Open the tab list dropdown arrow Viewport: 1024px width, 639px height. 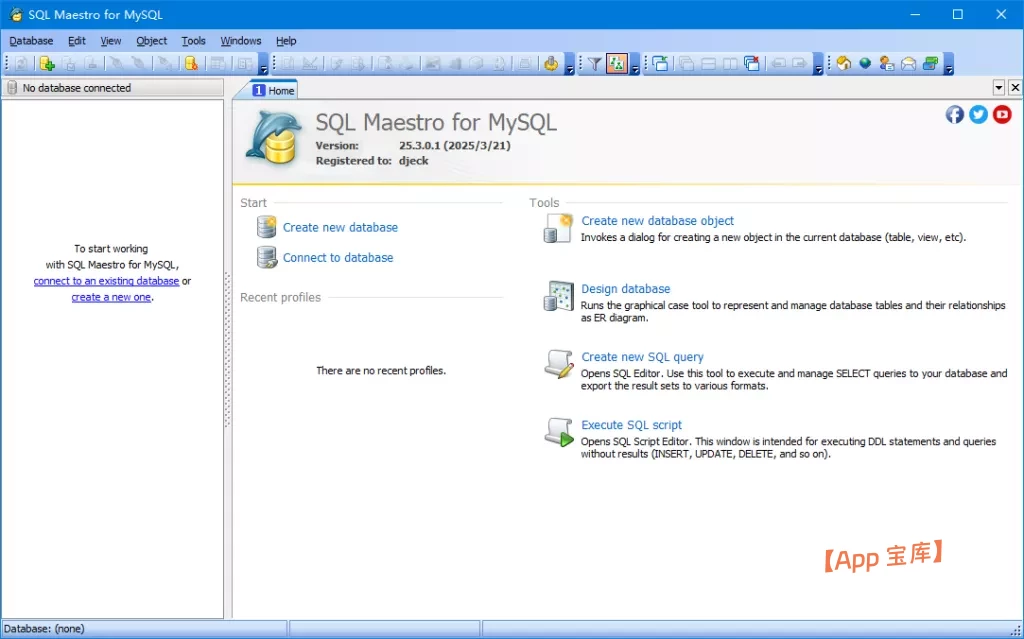click(x=999, y=88)
